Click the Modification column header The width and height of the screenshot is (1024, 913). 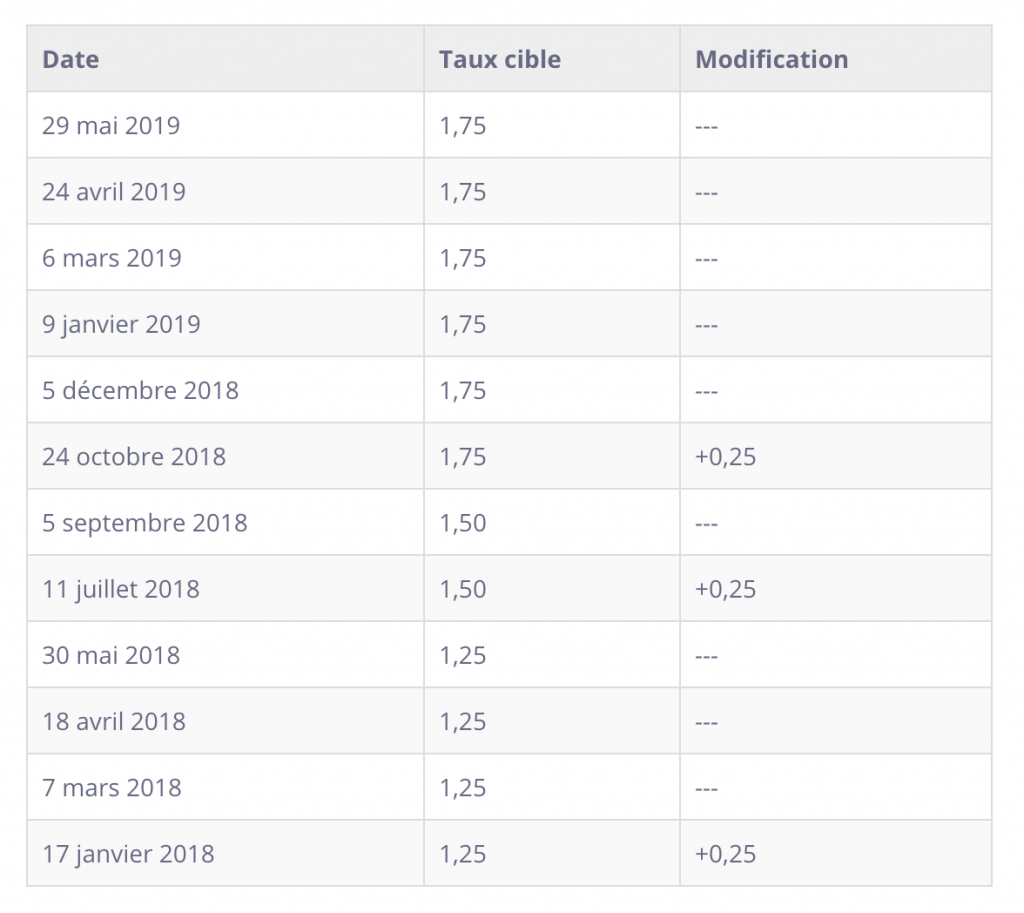[771, 60]
